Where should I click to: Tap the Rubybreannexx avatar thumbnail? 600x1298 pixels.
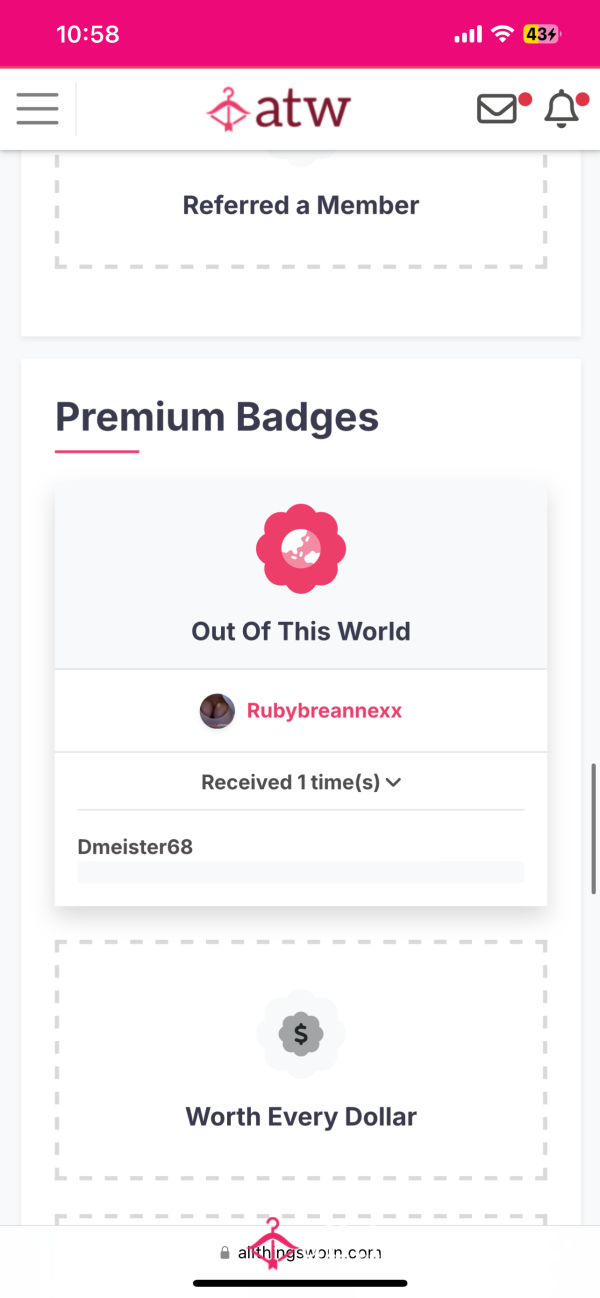coord(217,711)
